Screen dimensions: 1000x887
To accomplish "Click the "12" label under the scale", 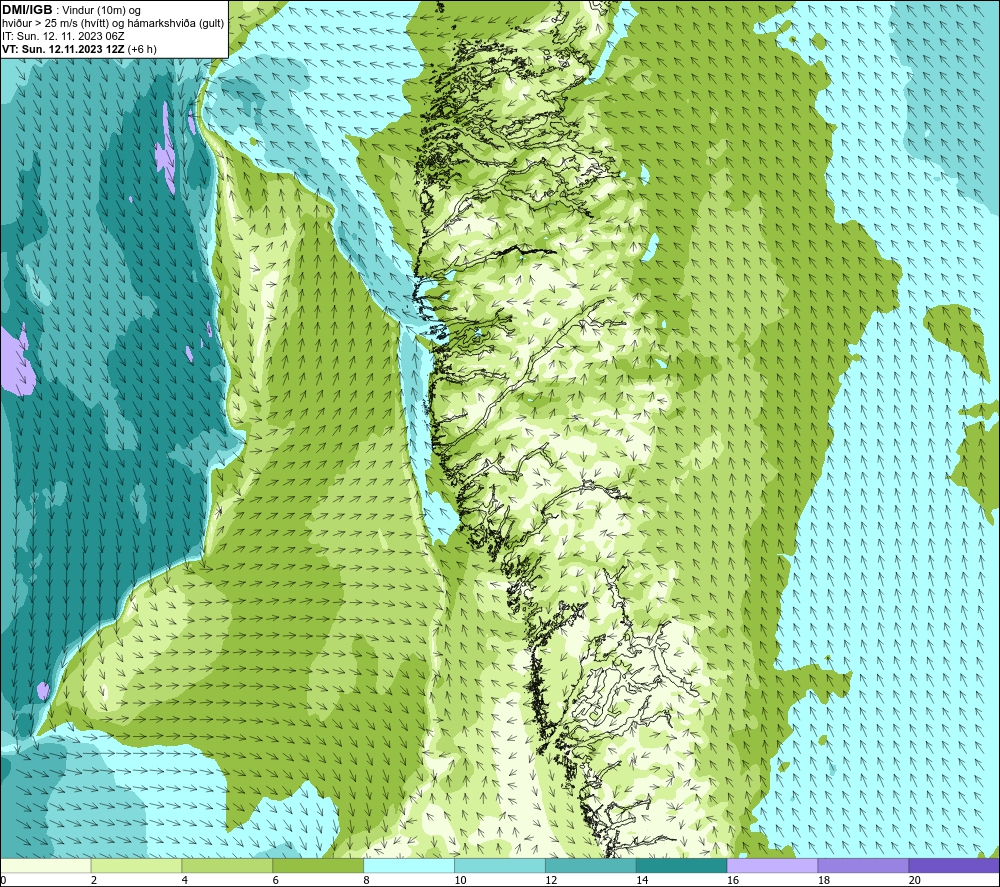I will click(x=551, y=881).
